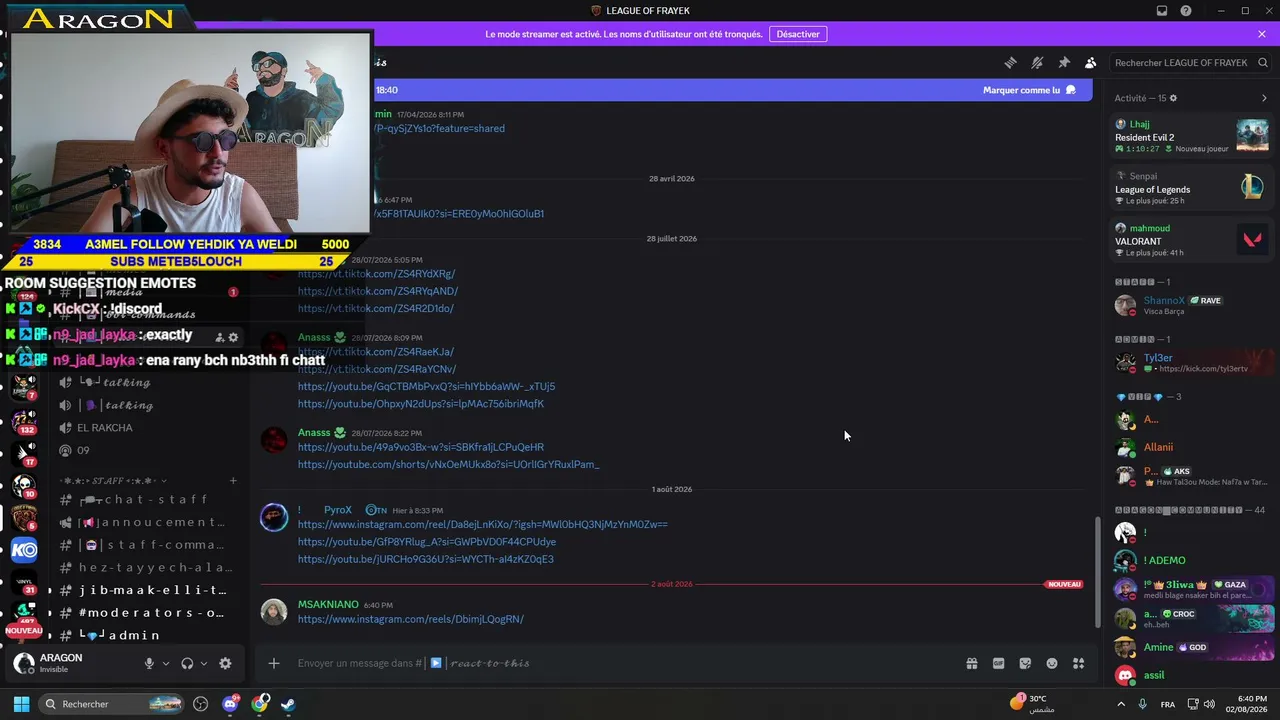Screen dimensions: 1280x720
Task: Open the admin channel
Action: tap(143, 635)
